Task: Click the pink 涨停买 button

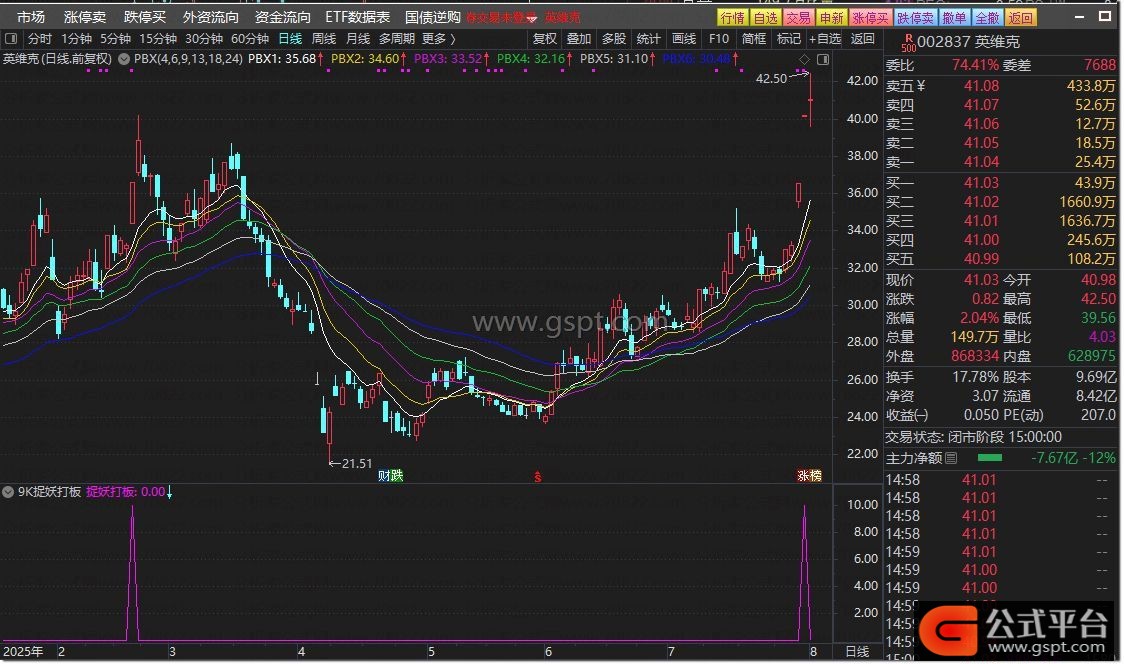Action: pyautogui.click(x=870, y=18)
